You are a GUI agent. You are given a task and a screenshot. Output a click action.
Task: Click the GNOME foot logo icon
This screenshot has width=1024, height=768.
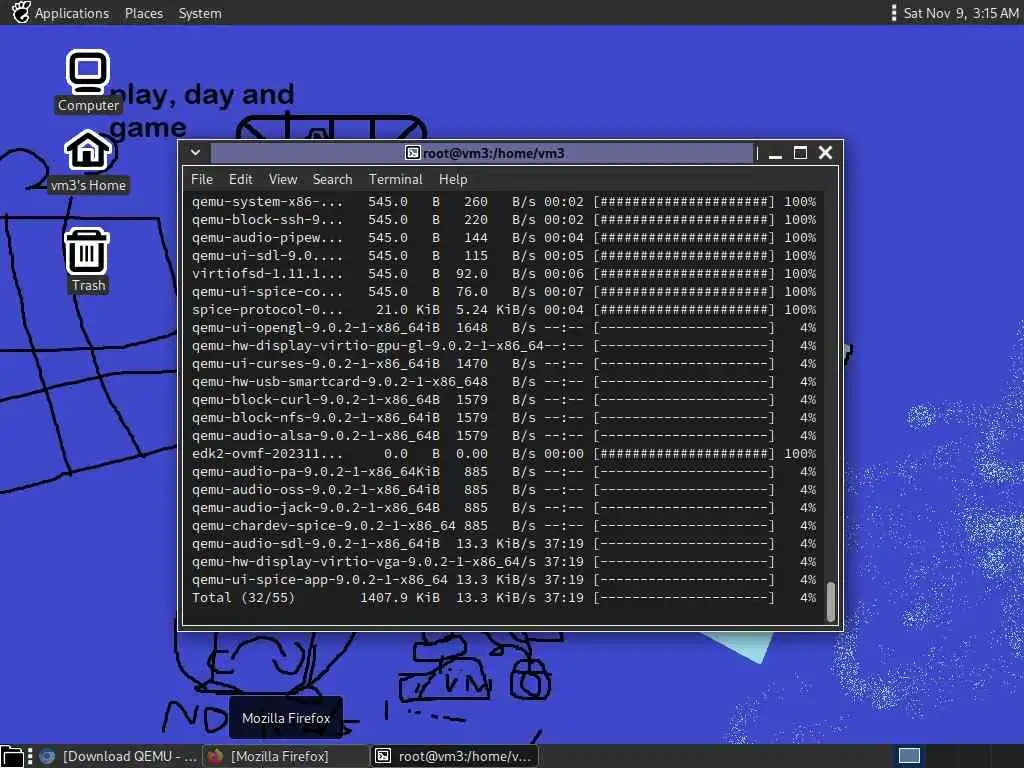[21, 12]
